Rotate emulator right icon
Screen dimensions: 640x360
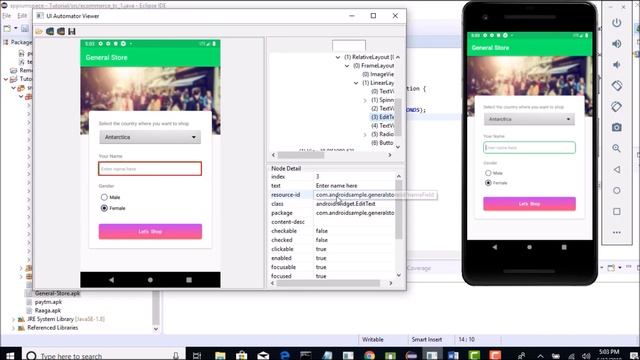click(616, 107)
